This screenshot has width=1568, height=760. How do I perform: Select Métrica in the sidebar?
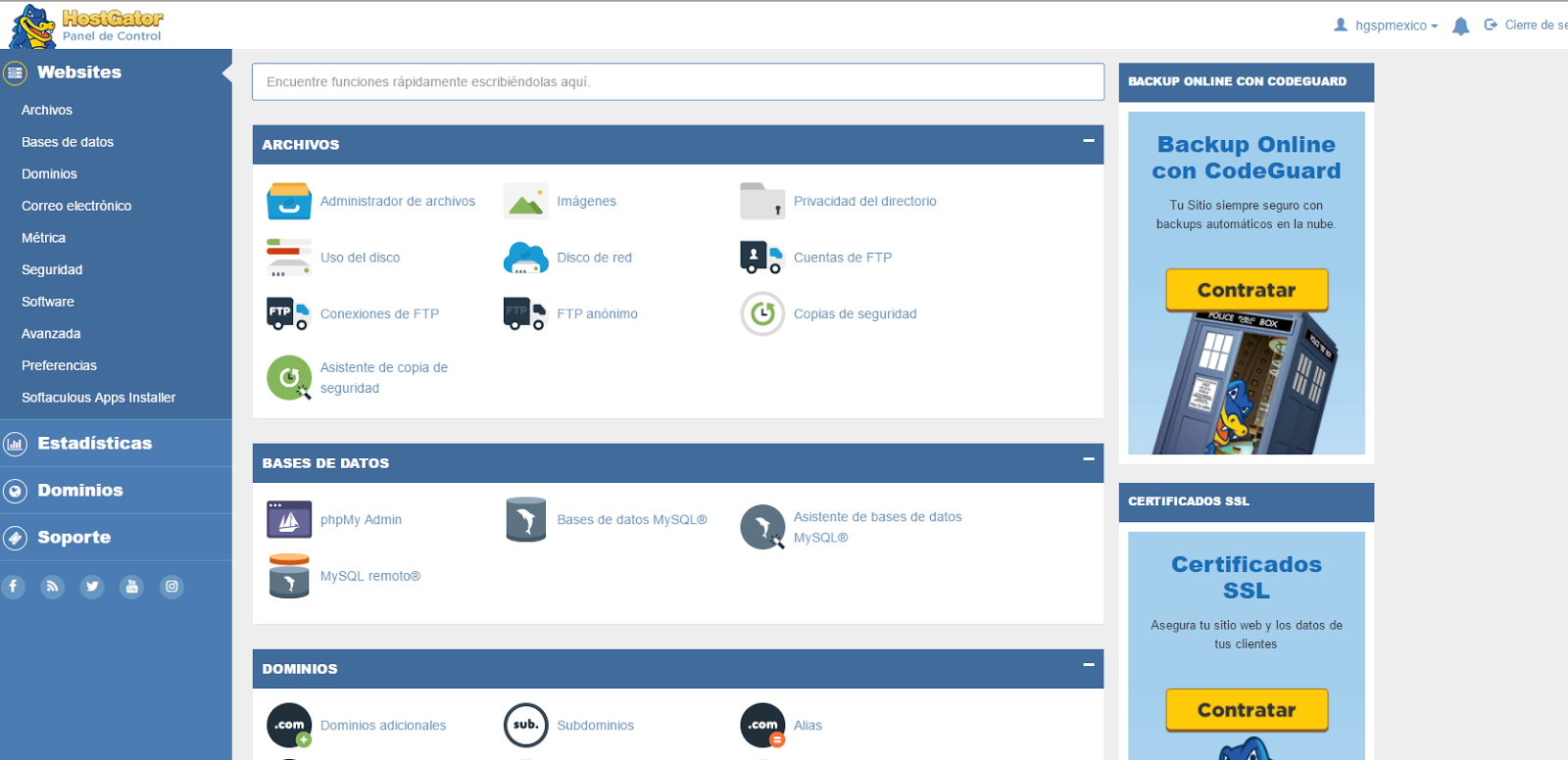(x=44, y=238)
